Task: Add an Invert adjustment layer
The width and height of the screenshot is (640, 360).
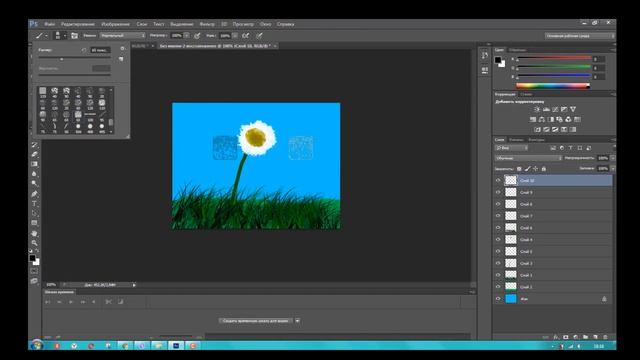Action: tap(537, 130)
